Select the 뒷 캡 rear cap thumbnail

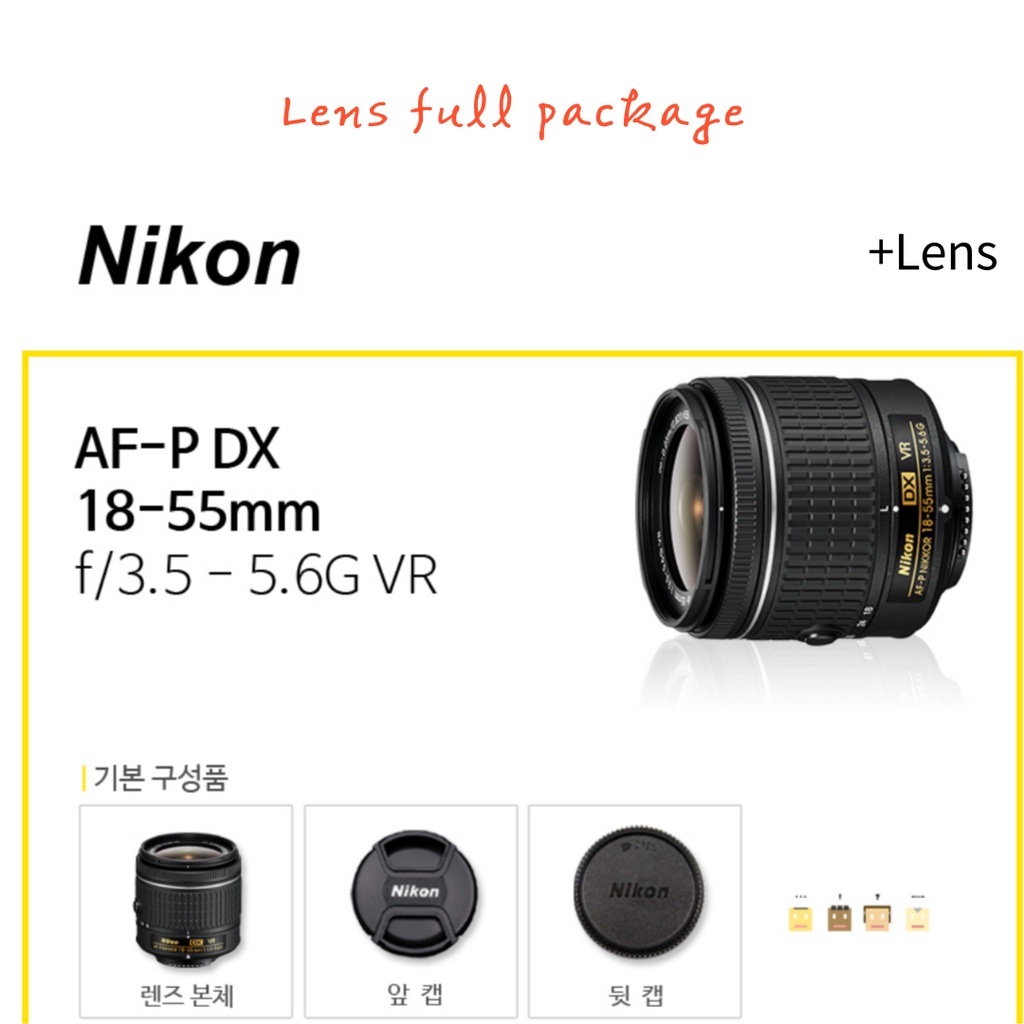635,911
